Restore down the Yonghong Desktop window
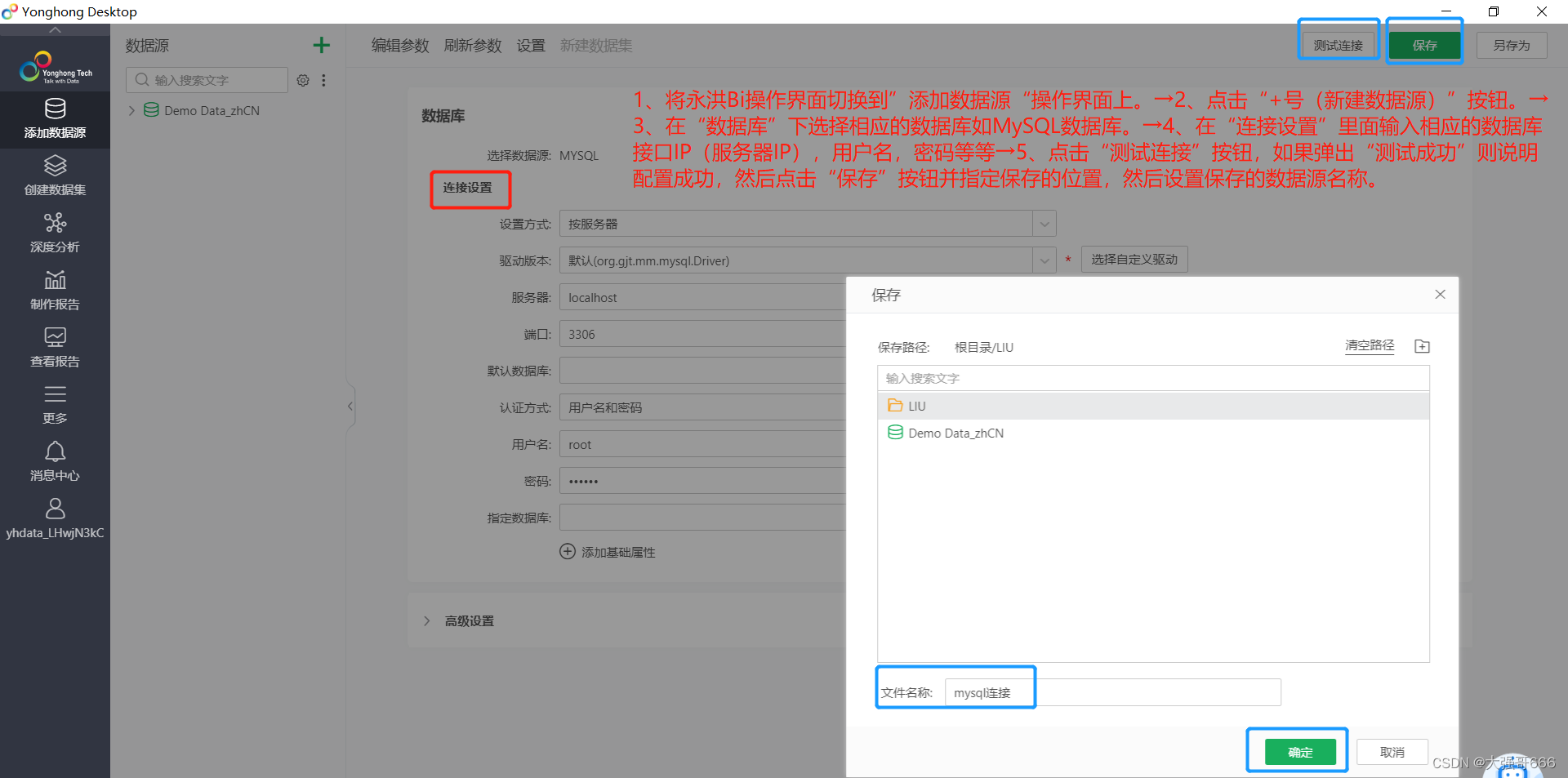This screenshot has width=1568, height=778. pyautogui.click(x=1494, y=11)
